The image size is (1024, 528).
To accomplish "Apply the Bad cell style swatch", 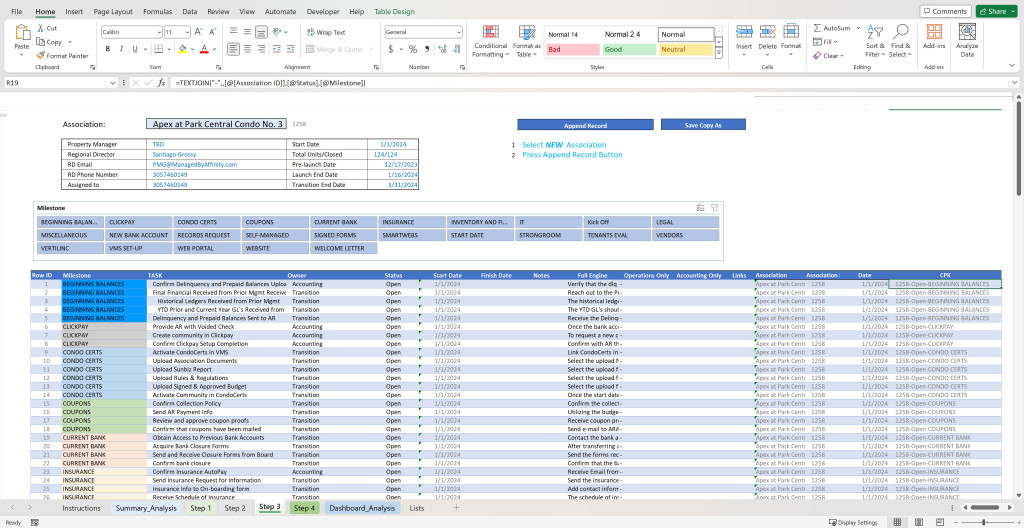I will coord(573,49).
